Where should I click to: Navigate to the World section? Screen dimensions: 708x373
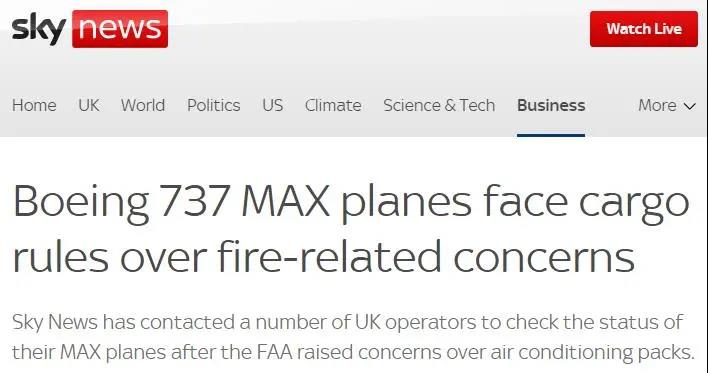pyautogui.click(x=143, y=105)
